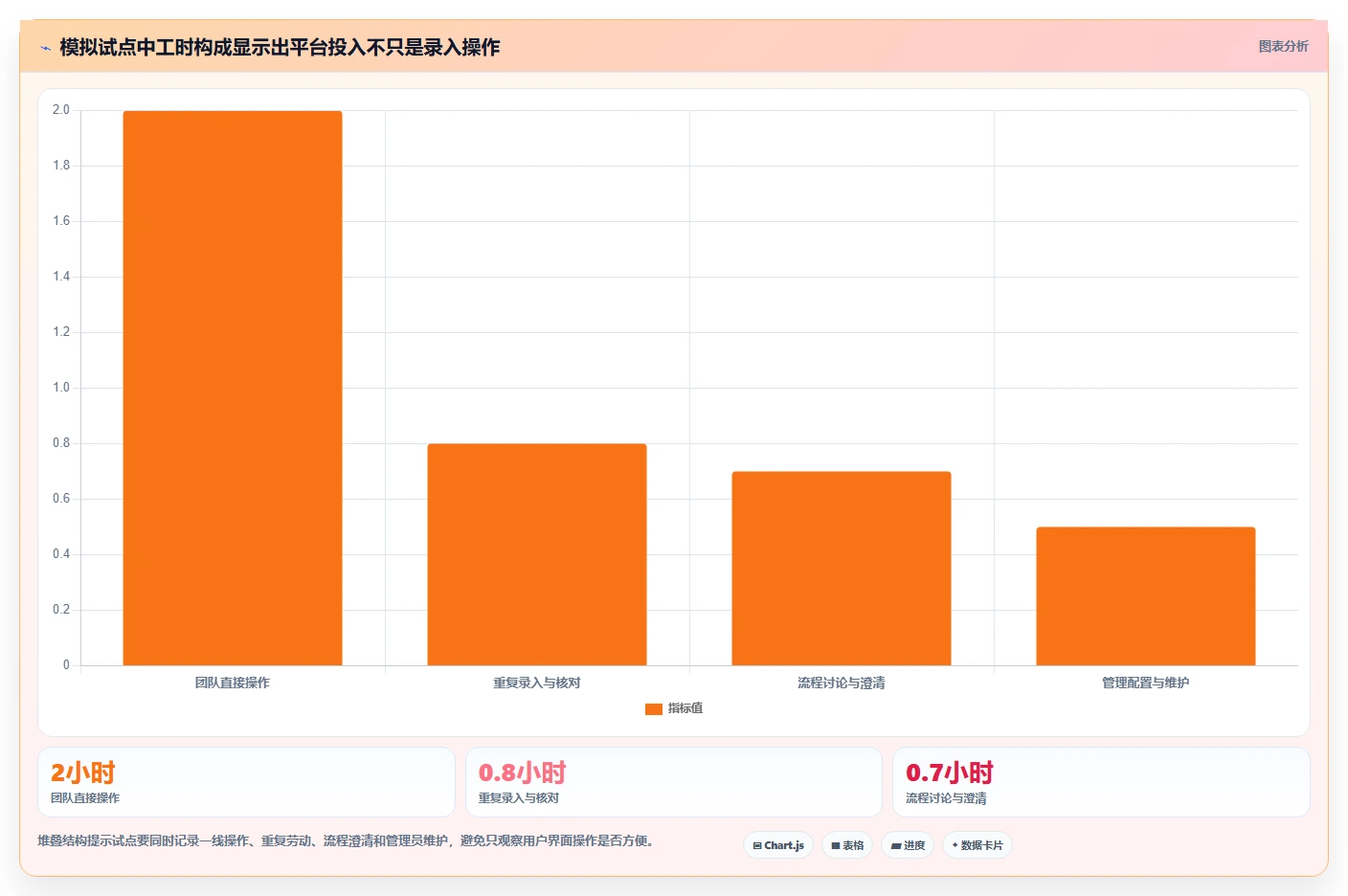
Task: Click the 0.4 y-axis tick label
Action: point(61,554)
